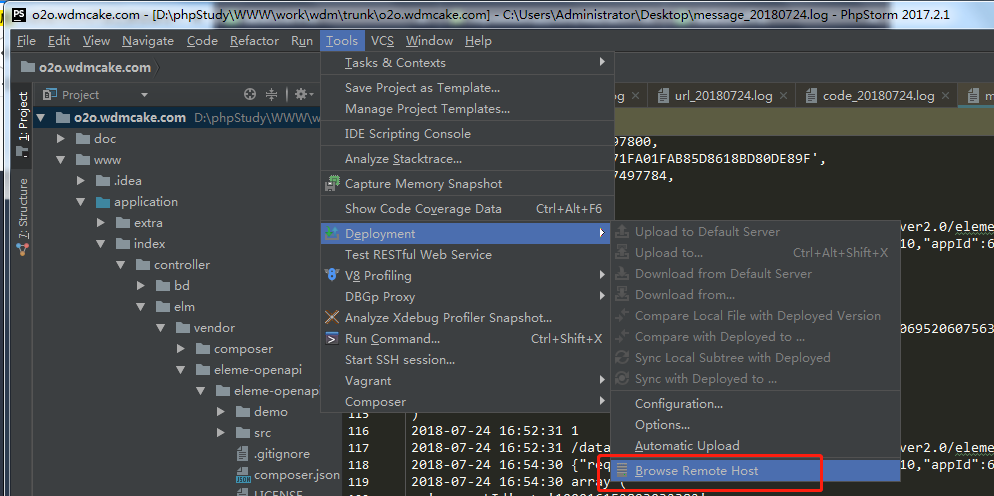Close the code_20180724.log tab
Viewport: 994px width, 496px height.
click(x=946, y=96)
